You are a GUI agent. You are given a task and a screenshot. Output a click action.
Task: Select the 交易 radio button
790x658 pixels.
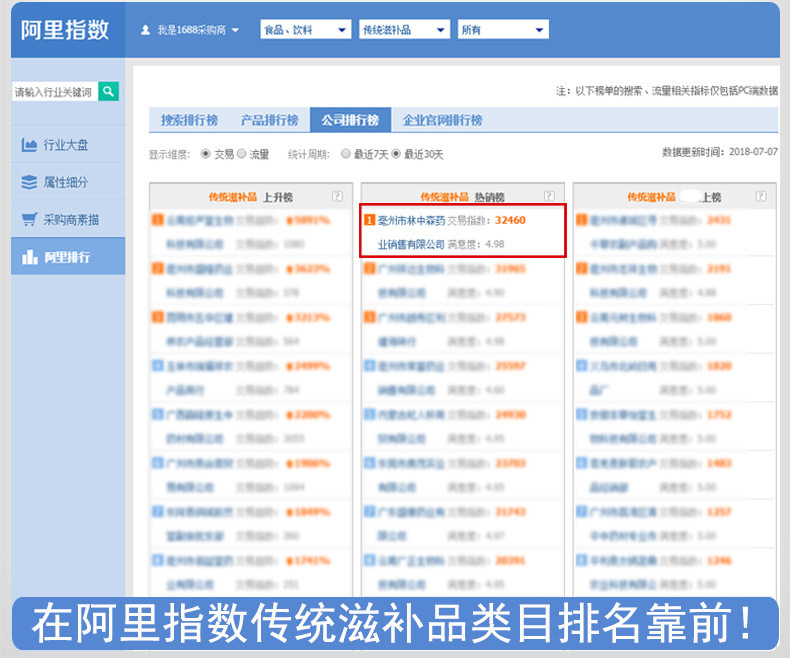206,154
